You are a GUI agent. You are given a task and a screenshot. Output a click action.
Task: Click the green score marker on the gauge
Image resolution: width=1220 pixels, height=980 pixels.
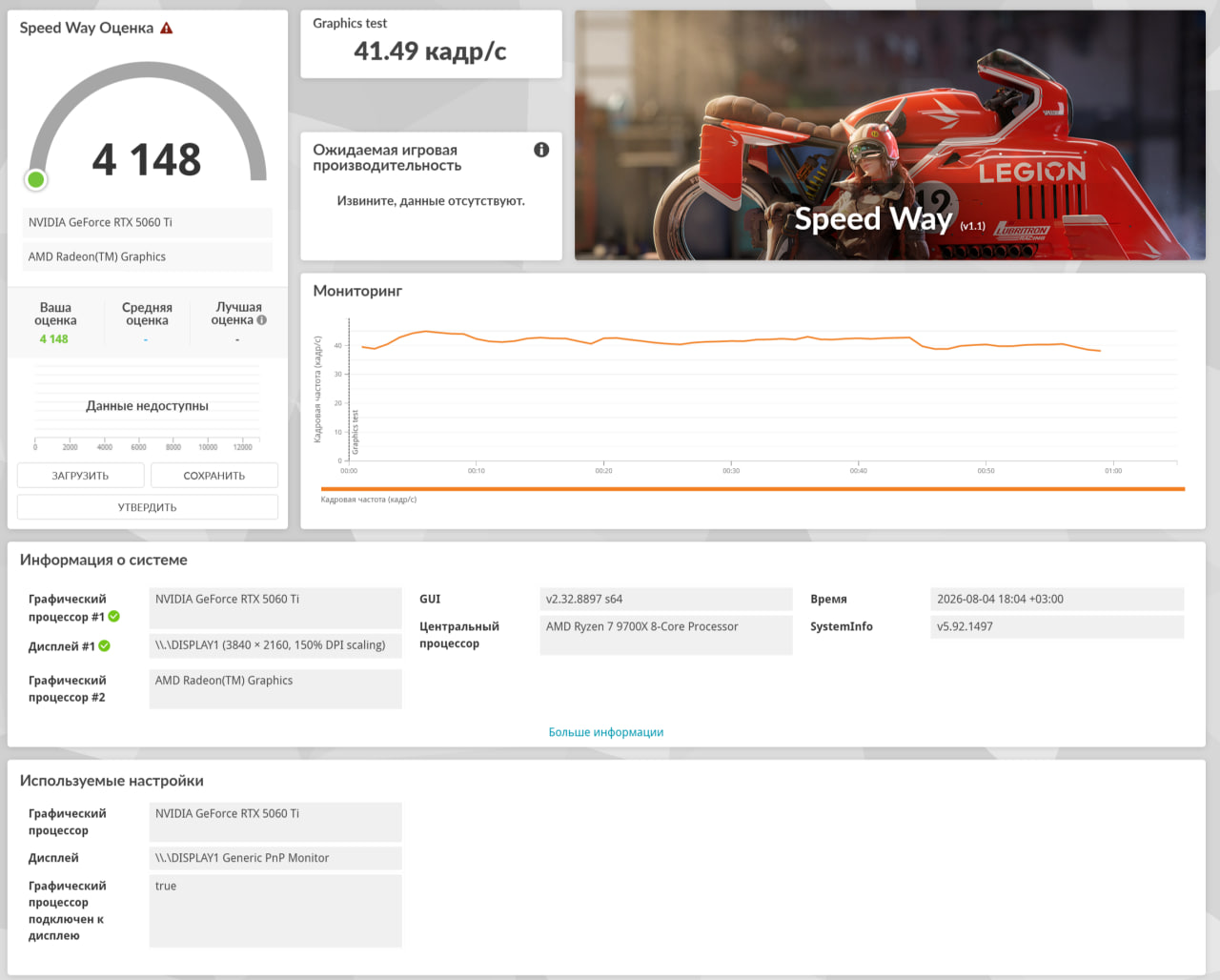tap(36, 179)
